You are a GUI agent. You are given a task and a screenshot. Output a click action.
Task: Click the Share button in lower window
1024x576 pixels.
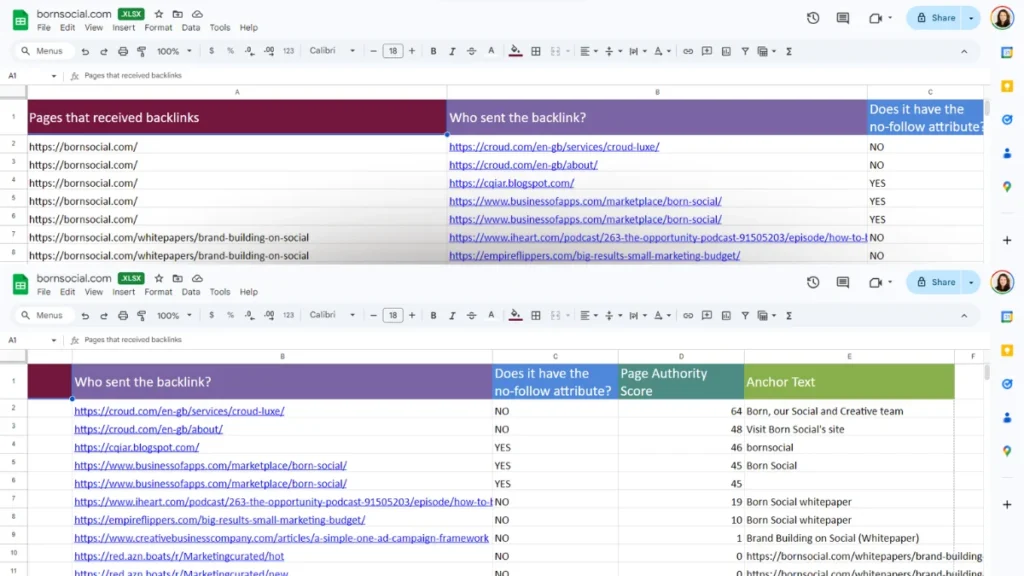(x=935, y=282)
